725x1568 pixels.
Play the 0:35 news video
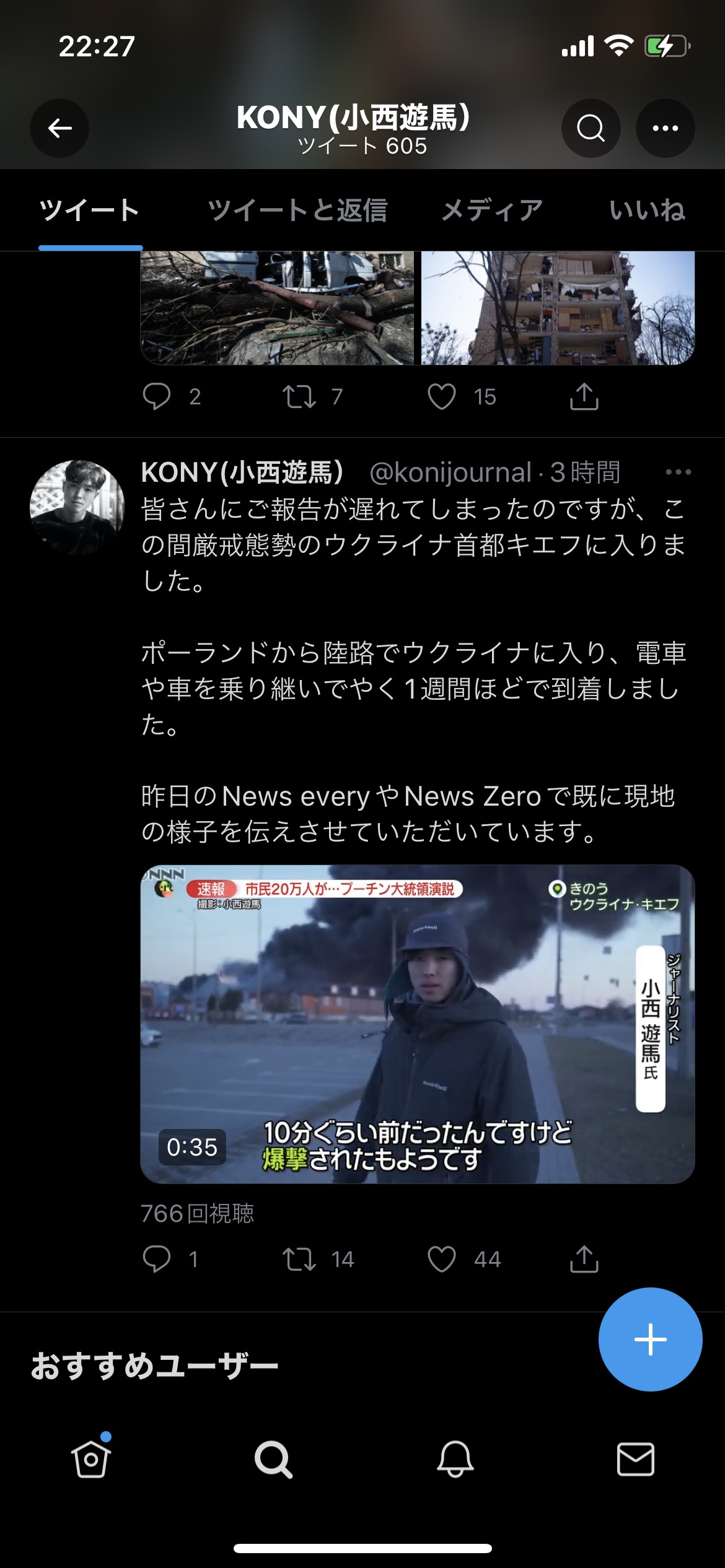coord(418,1024)
